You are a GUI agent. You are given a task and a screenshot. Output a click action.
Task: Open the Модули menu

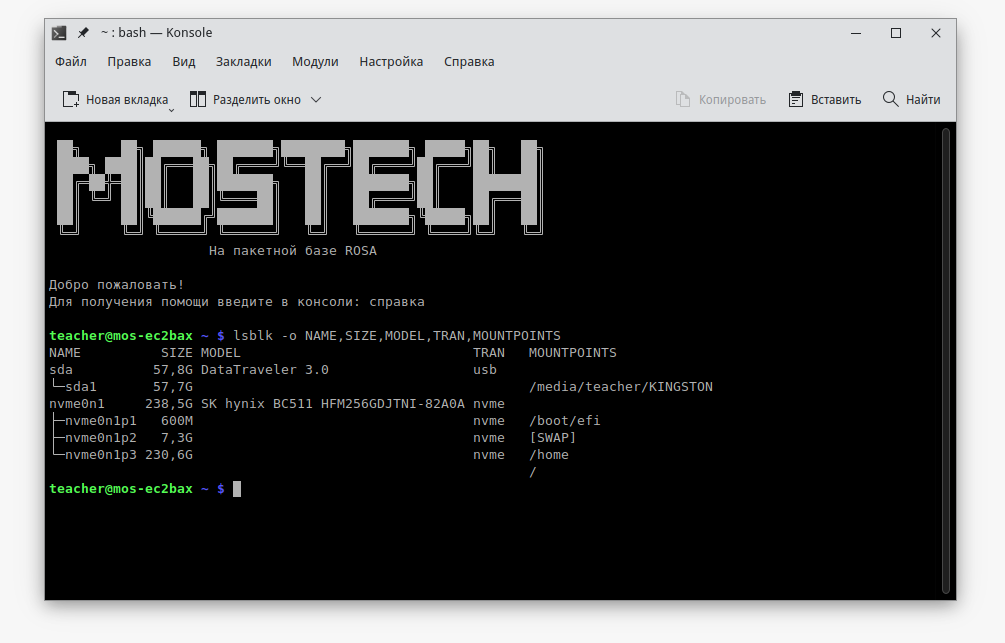(315, 62)
